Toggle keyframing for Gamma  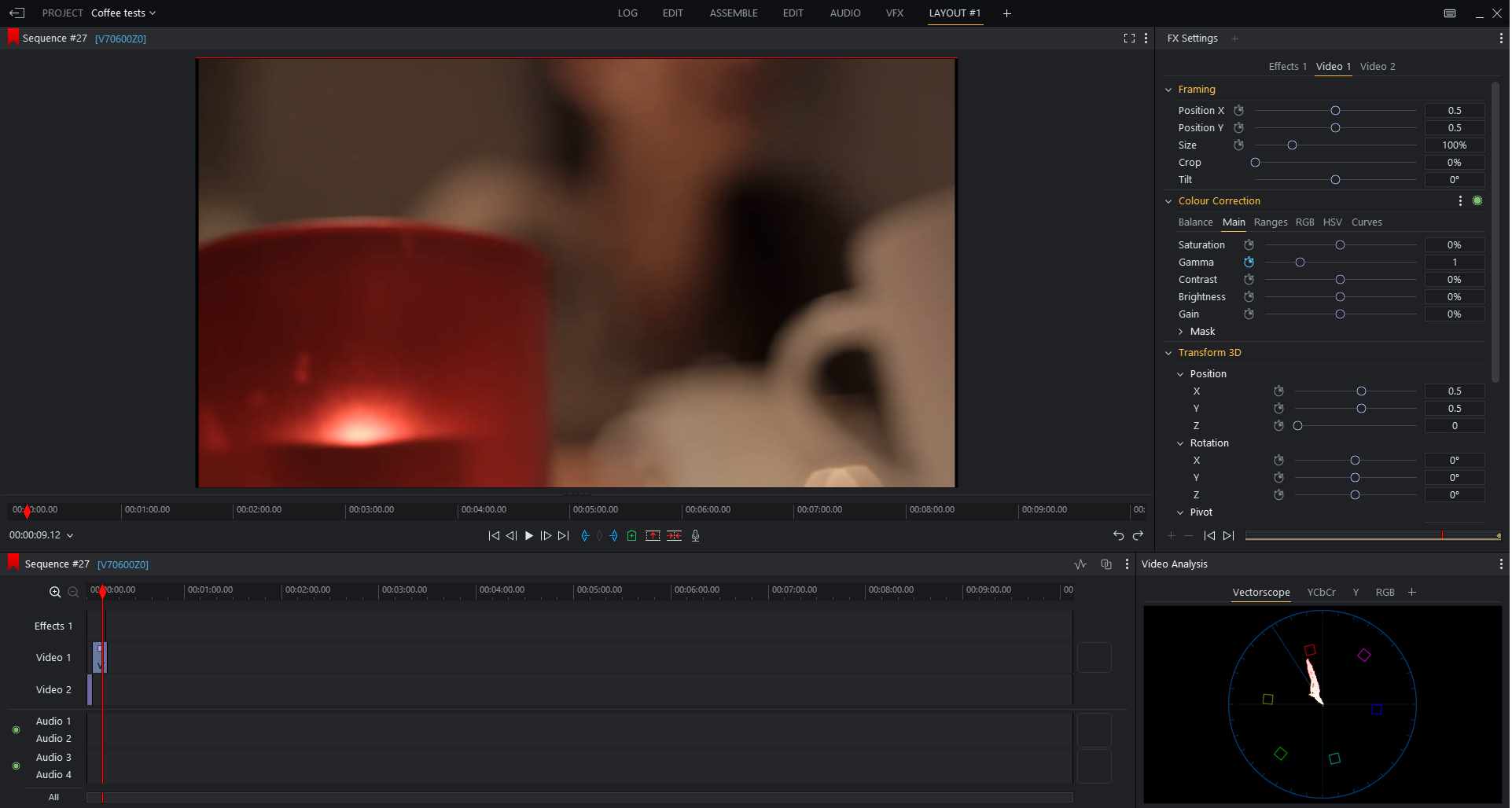[x=1250, y=263]
